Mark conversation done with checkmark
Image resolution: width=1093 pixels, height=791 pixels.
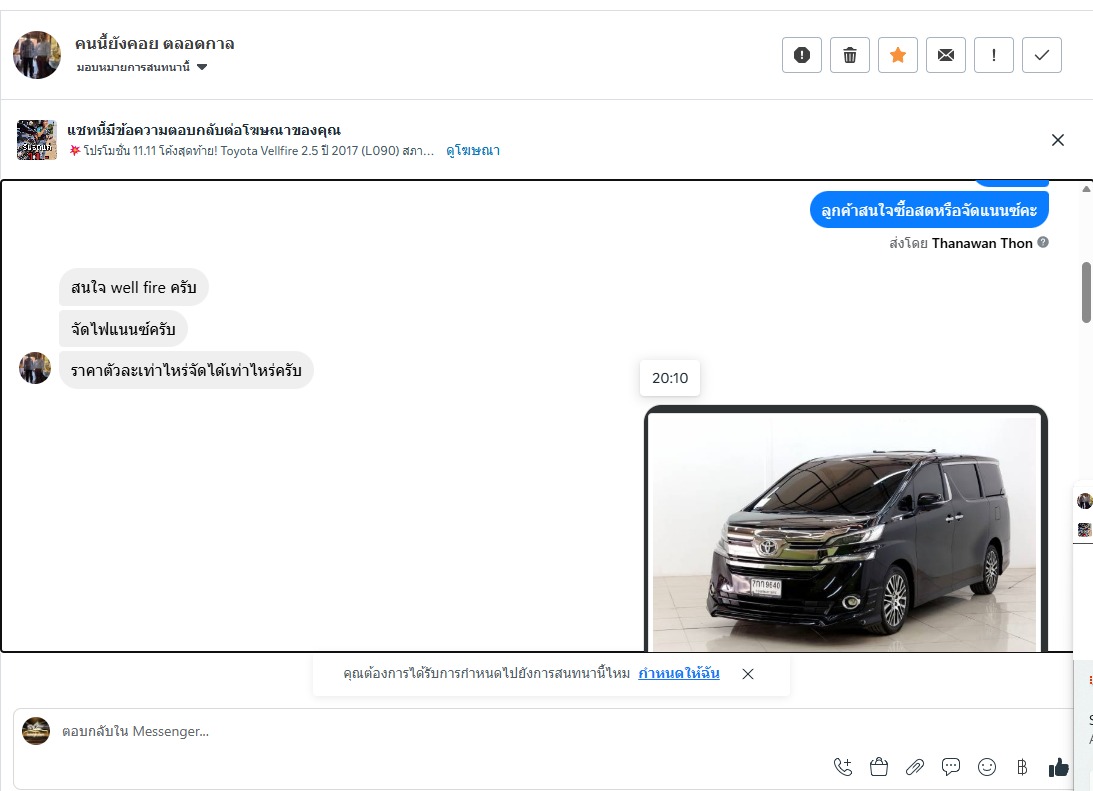pos(1041,55)
